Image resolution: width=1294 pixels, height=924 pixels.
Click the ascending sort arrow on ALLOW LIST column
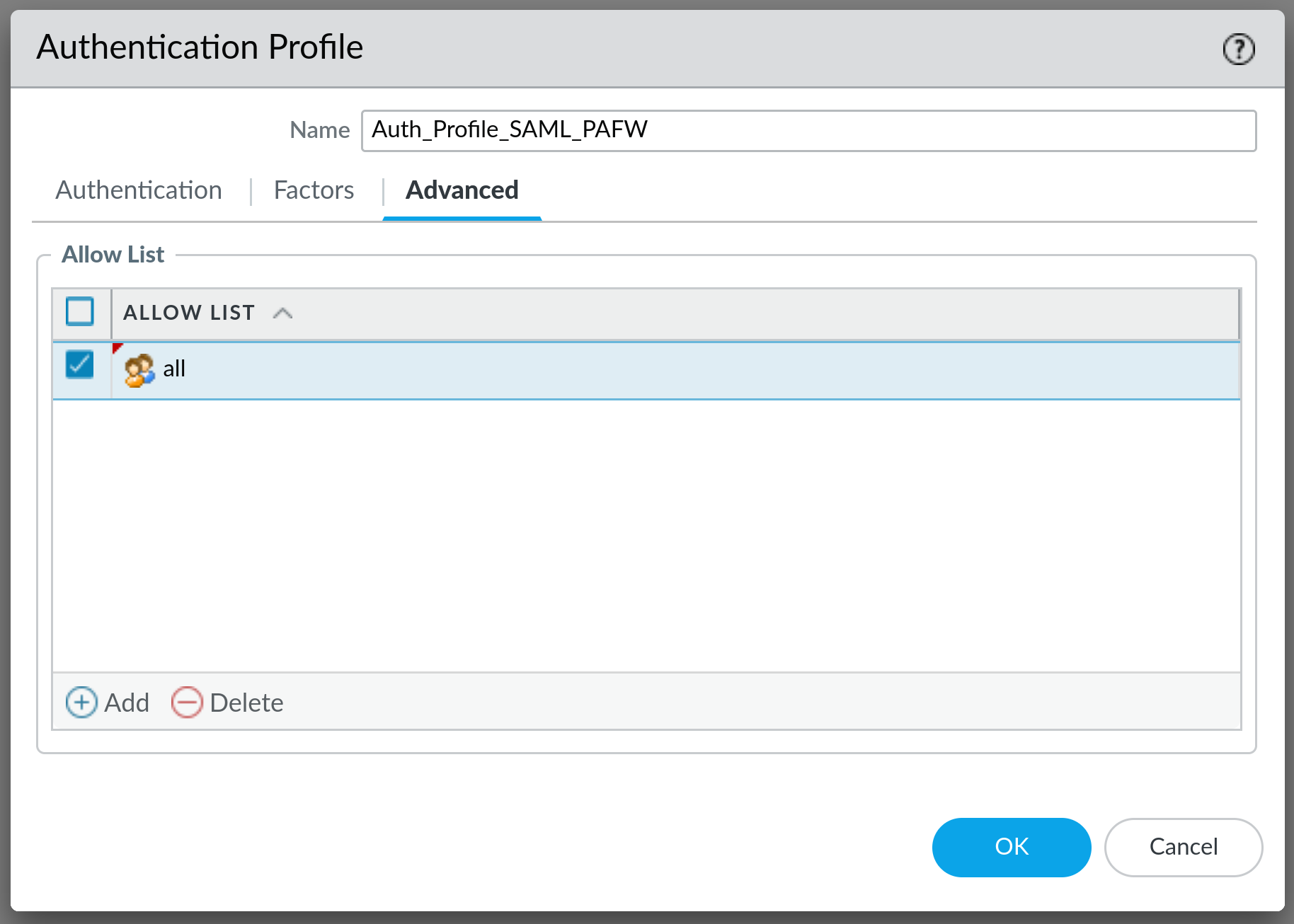(x=282, y=312)
